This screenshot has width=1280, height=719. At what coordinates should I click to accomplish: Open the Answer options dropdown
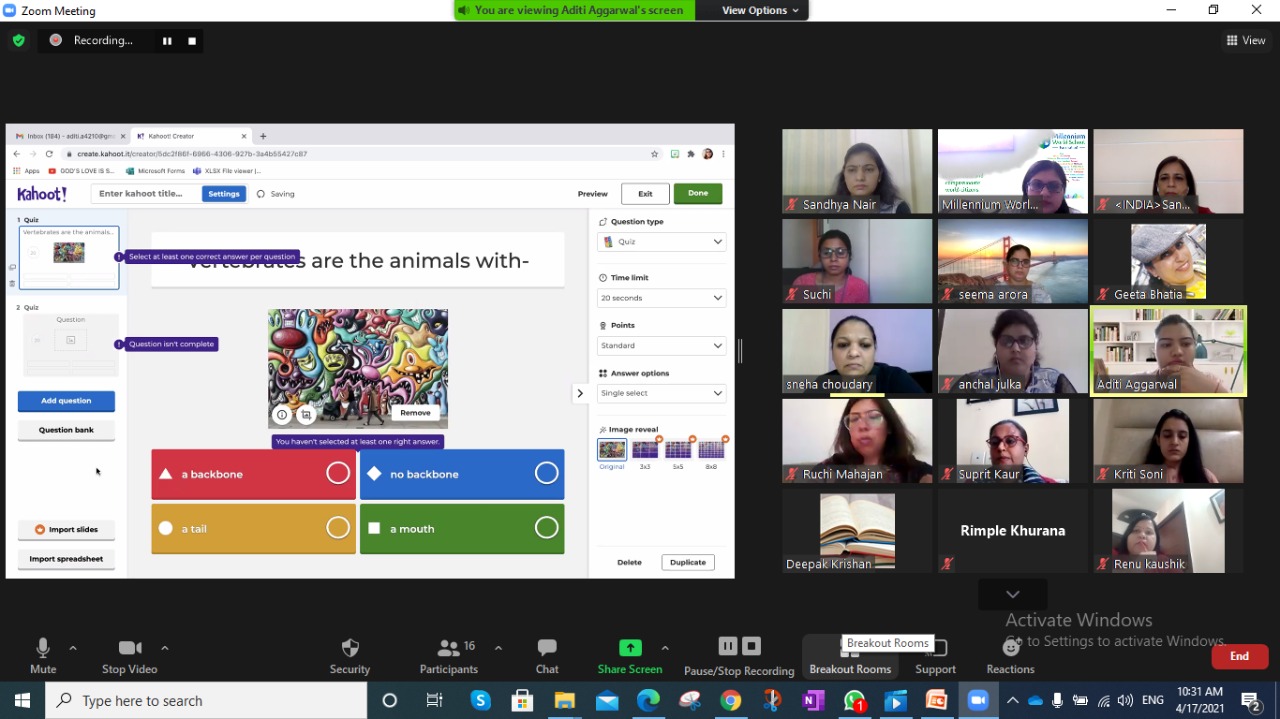(662, 393)
